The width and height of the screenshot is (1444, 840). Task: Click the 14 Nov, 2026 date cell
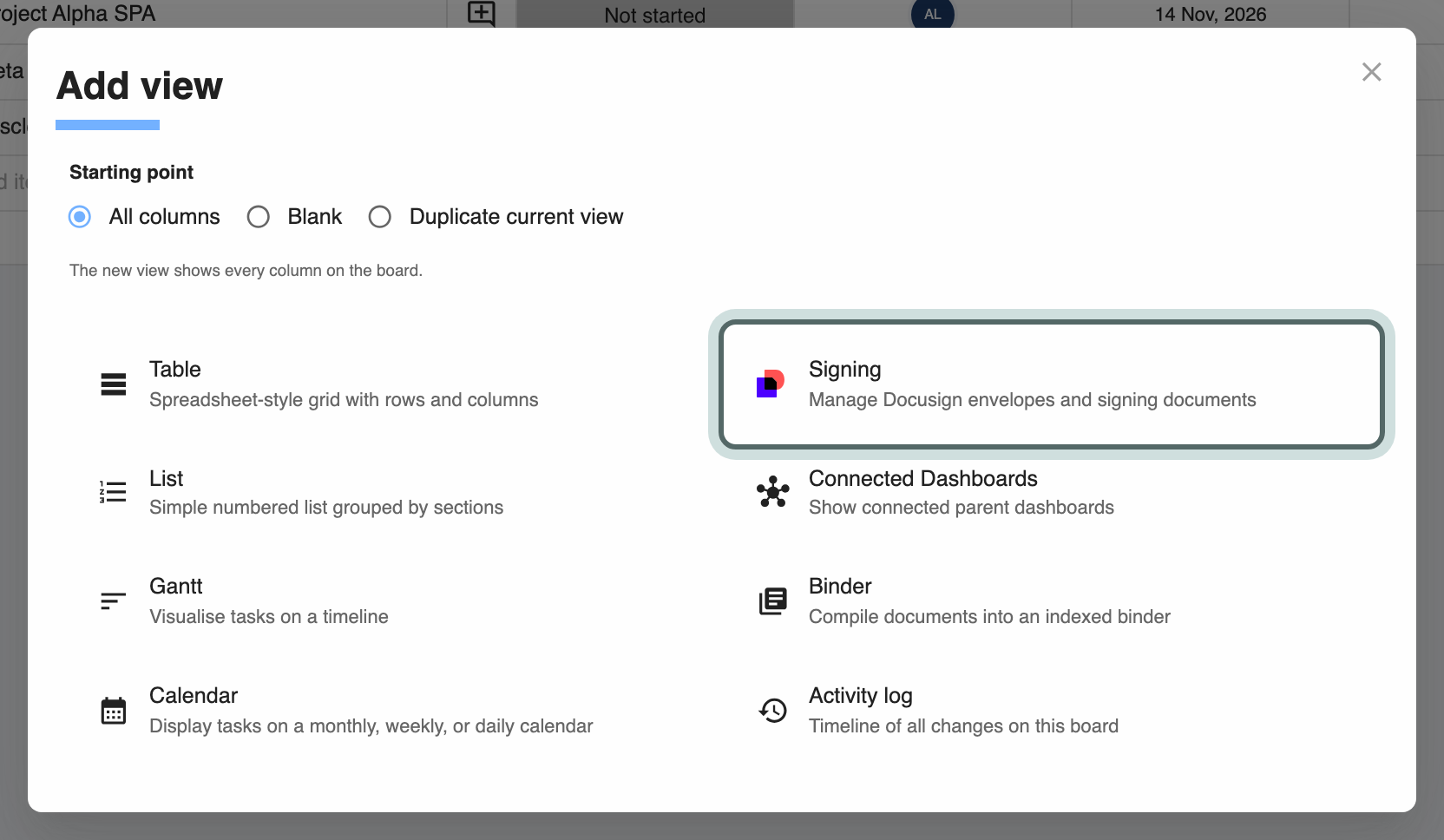pos(1211,14)
